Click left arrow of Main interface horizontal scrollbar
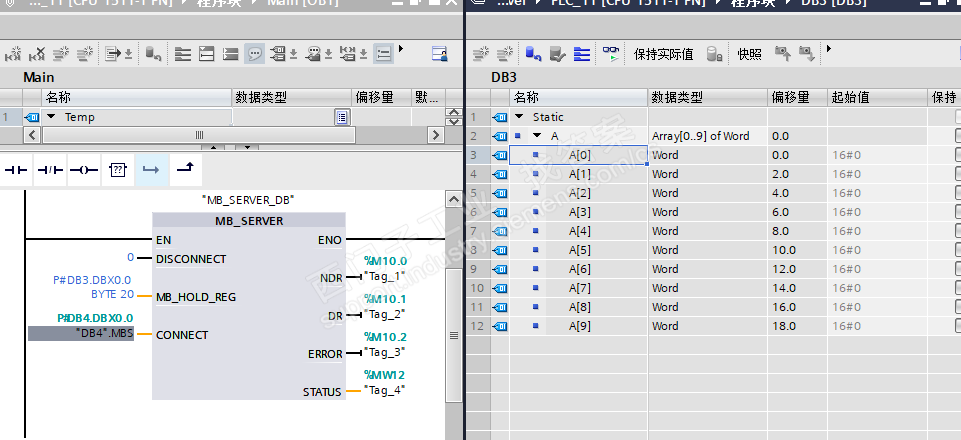The image size is (961, 440). click(33, 135)
